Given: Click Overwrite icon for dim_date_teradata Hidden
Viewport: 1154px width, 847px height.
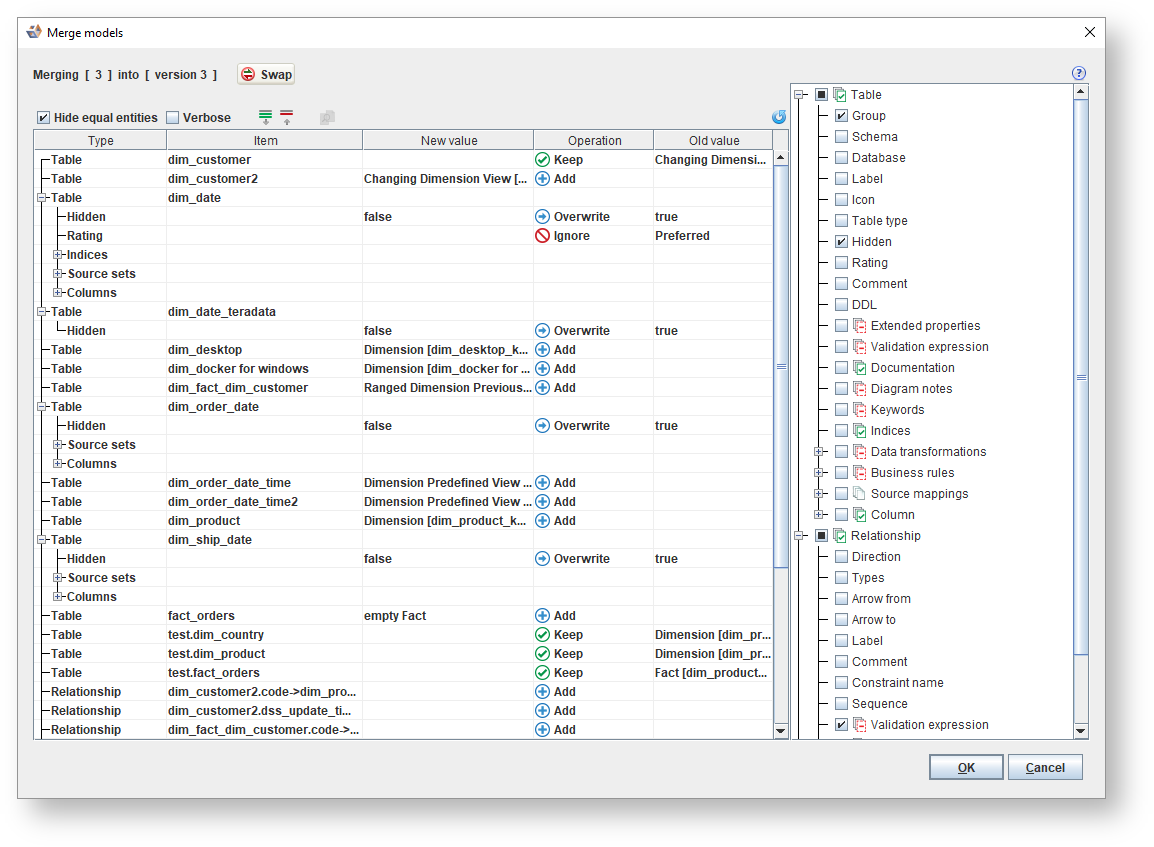Looking at the screenshot, I should [542, 330].
